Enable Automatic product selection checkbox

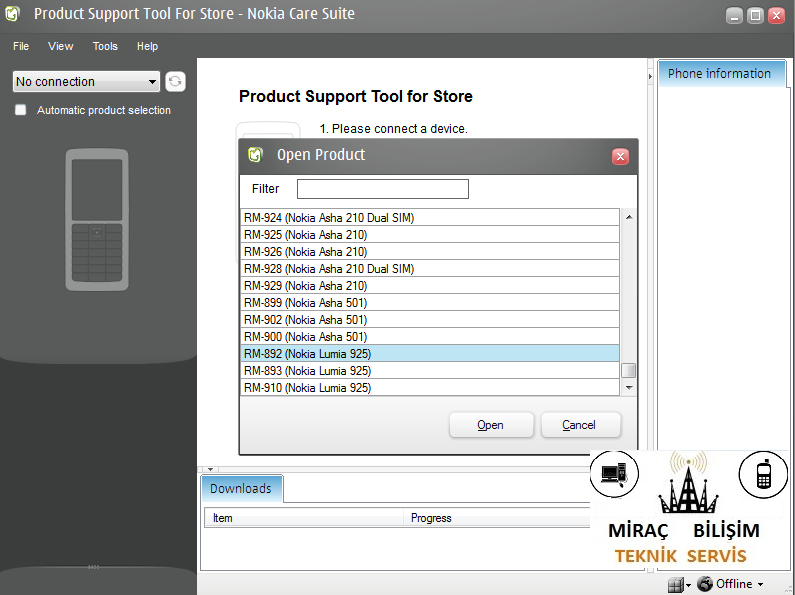pos(20,110)
